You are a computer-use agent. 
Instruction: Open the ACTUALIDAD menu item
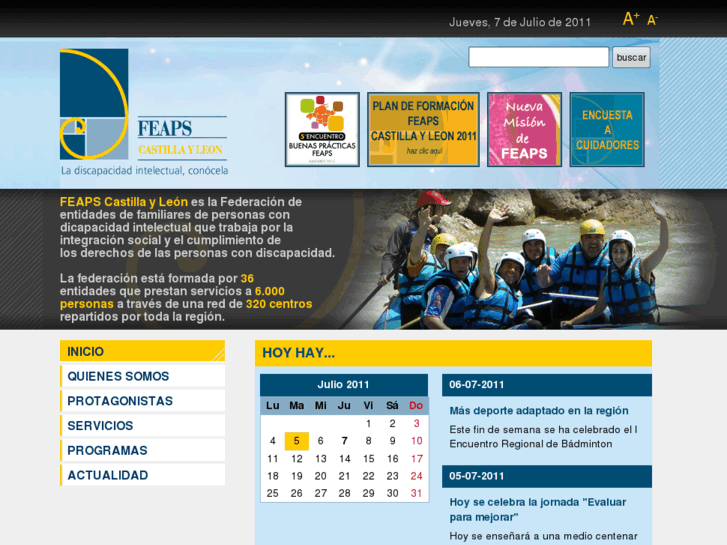[142, 475]
